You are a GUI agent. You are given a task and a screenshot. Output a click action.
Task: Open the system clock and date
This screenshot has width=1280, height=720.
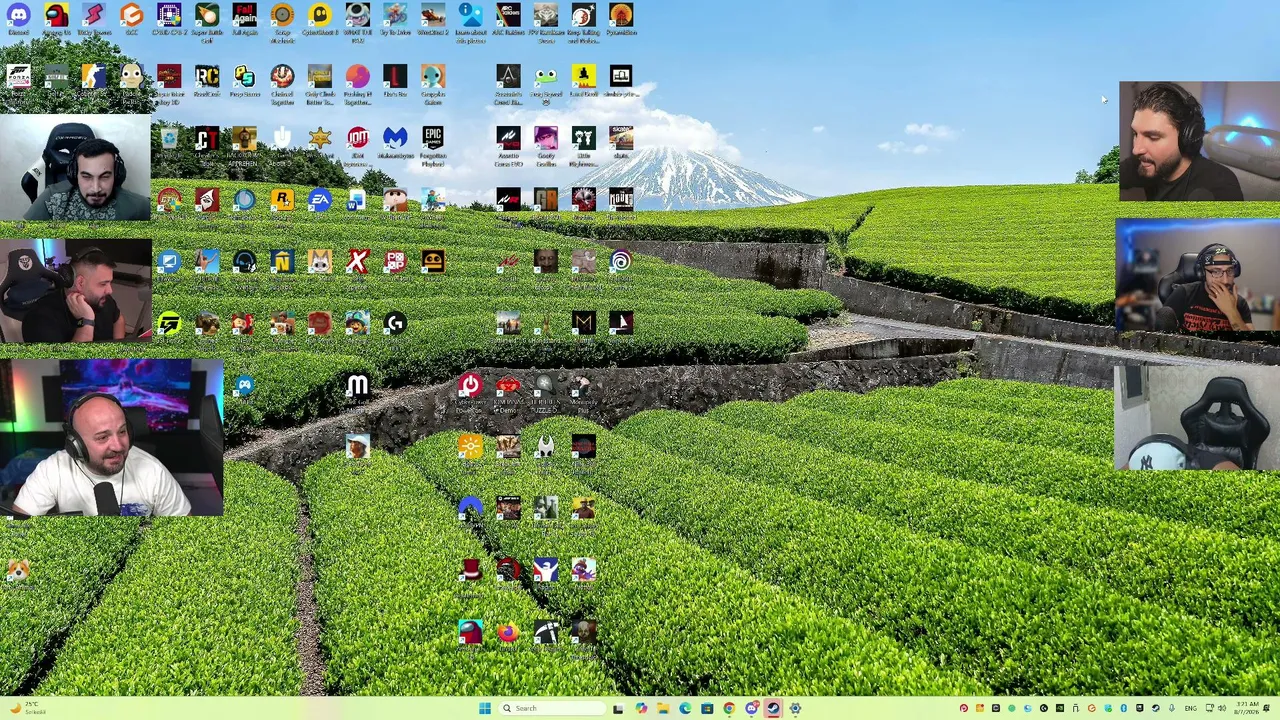tap(1246, 708)
